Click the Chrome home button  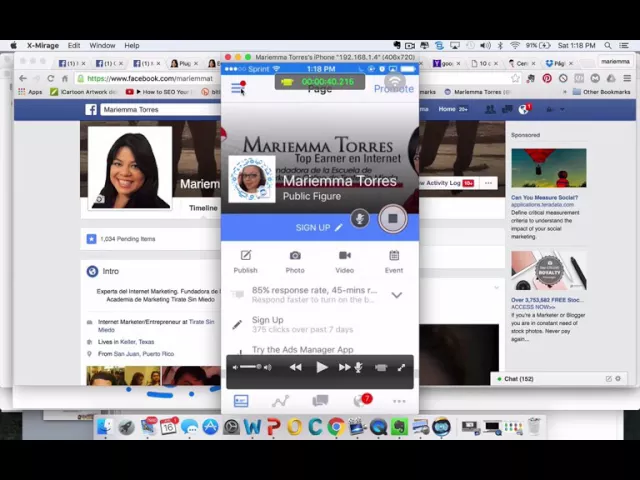[65, 78]
